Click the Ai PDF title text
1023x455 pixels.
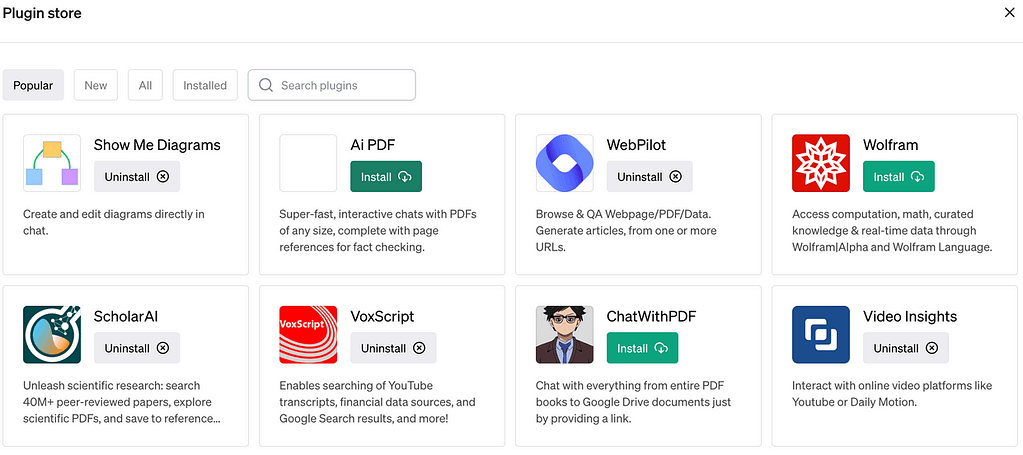tap(373, 145)
